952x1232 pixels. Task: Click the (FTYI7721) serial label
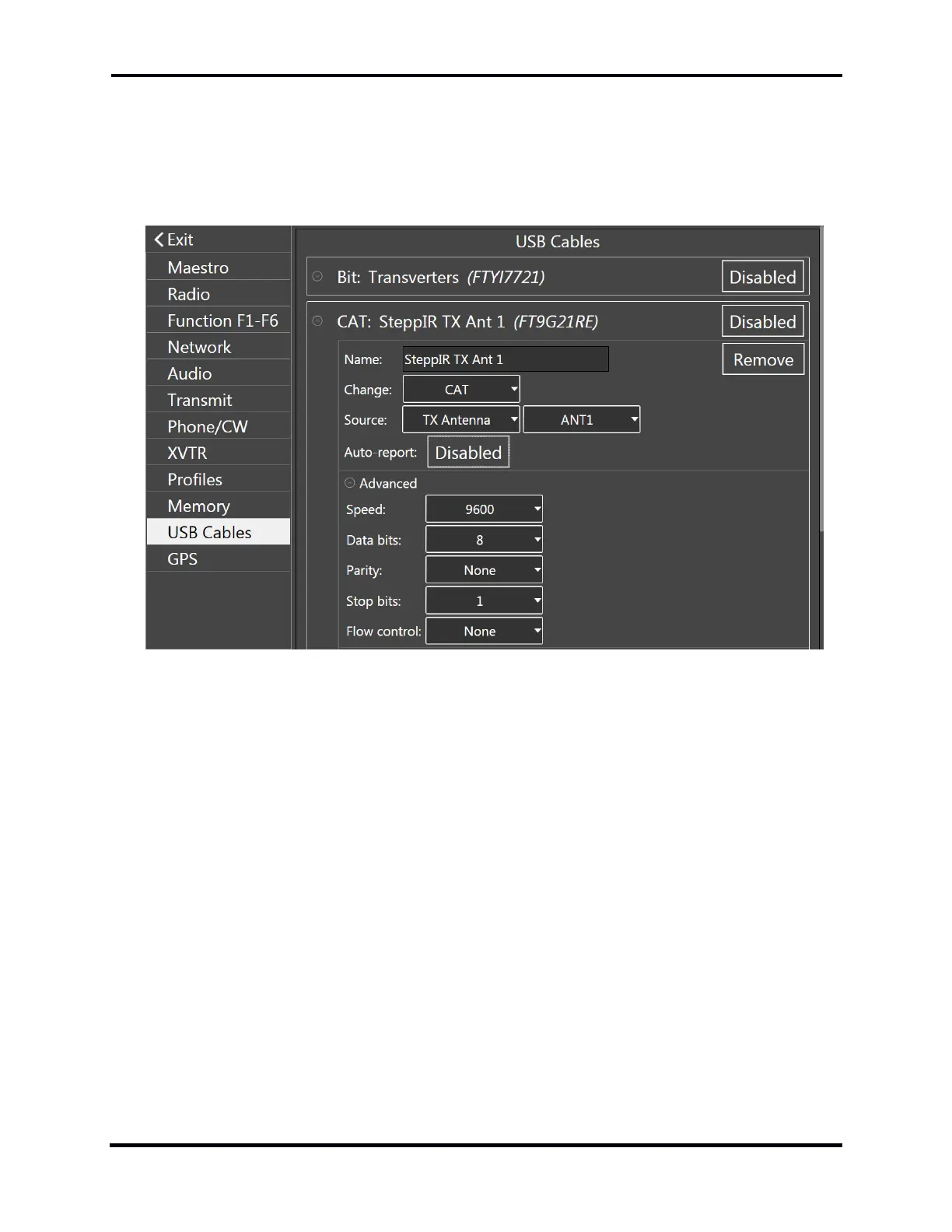(506, 277)
